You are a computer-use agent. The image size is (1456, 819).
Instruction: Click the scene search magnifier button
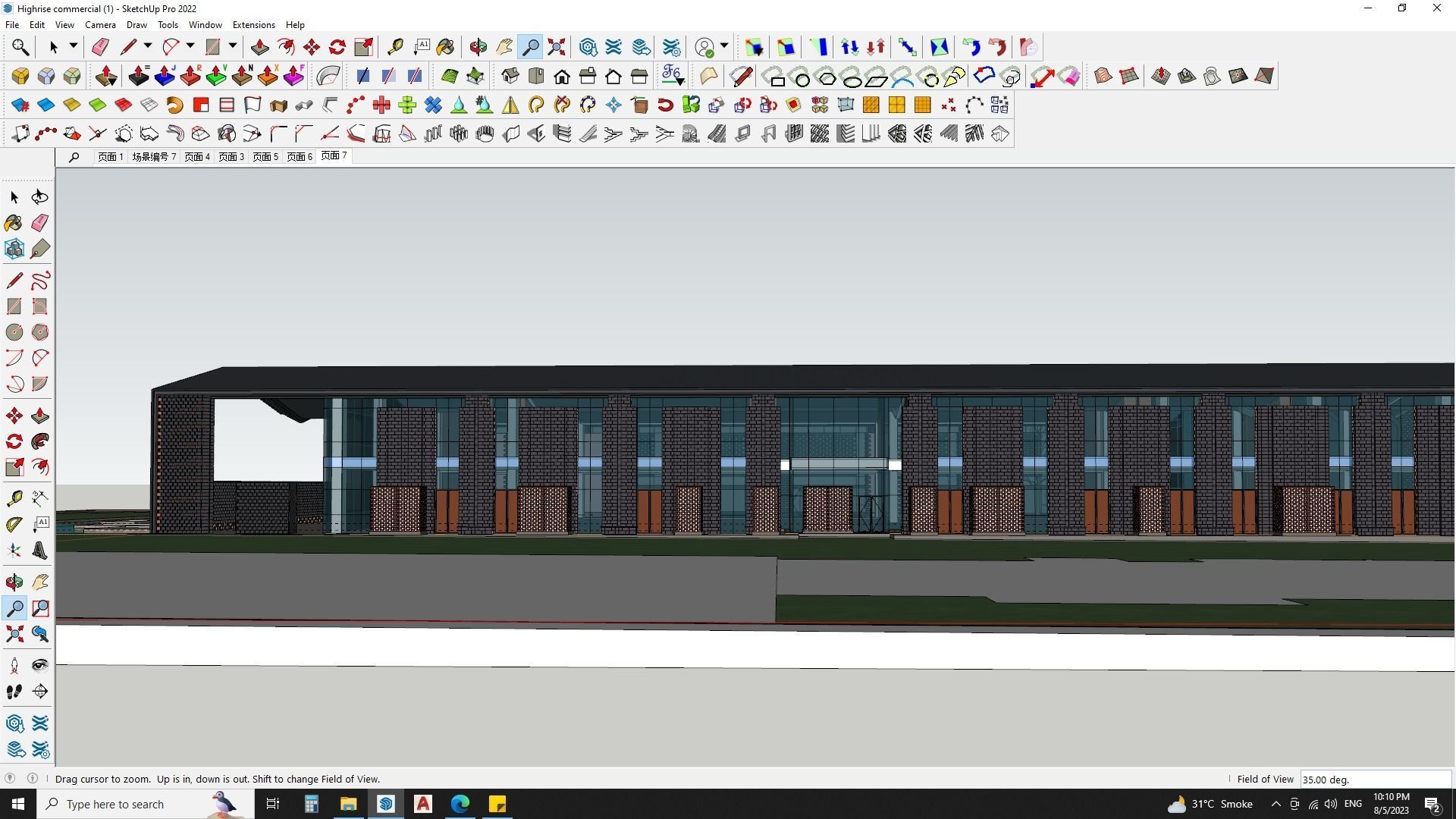(x=74, y=157)
